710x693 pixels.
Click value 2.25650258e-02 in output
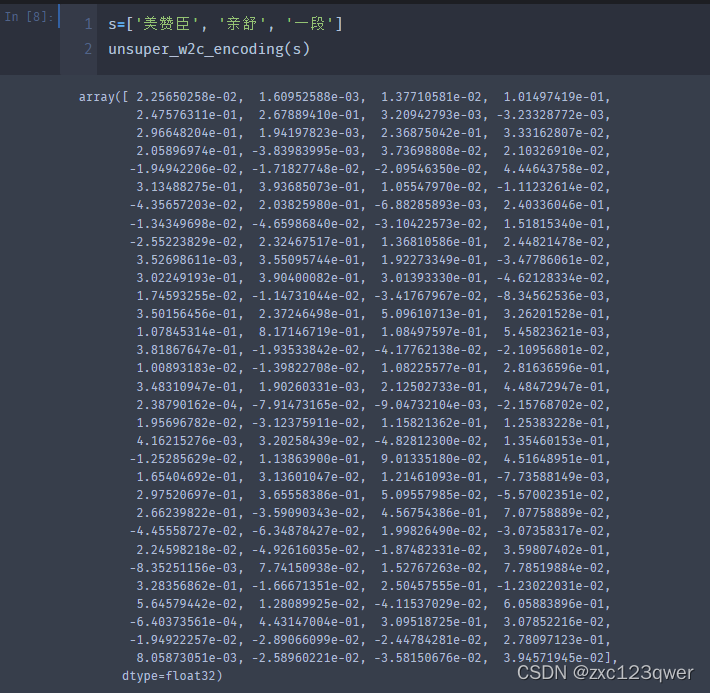187,97
